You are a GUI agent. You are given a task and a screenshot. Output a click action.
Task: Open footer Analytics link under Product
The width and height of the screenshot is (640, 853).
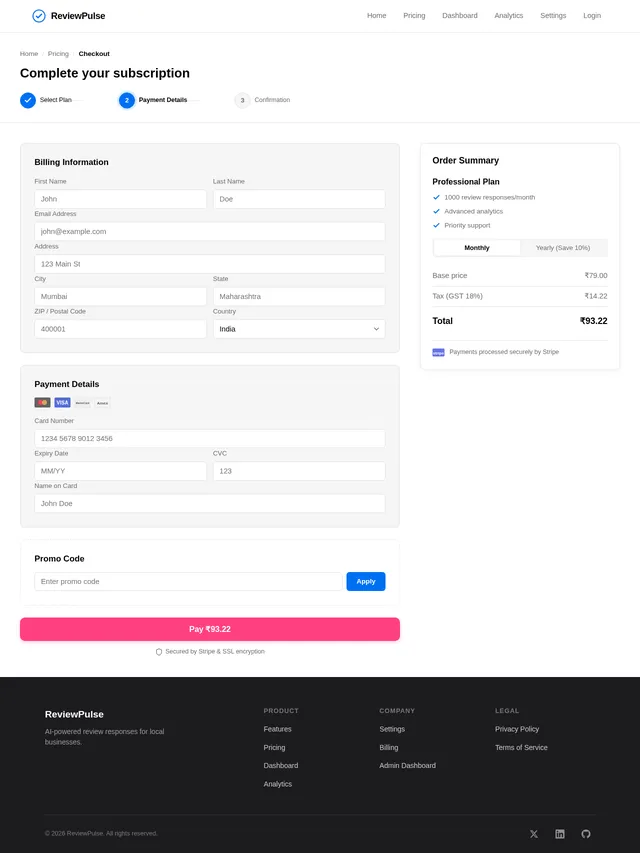click(278, 784)
